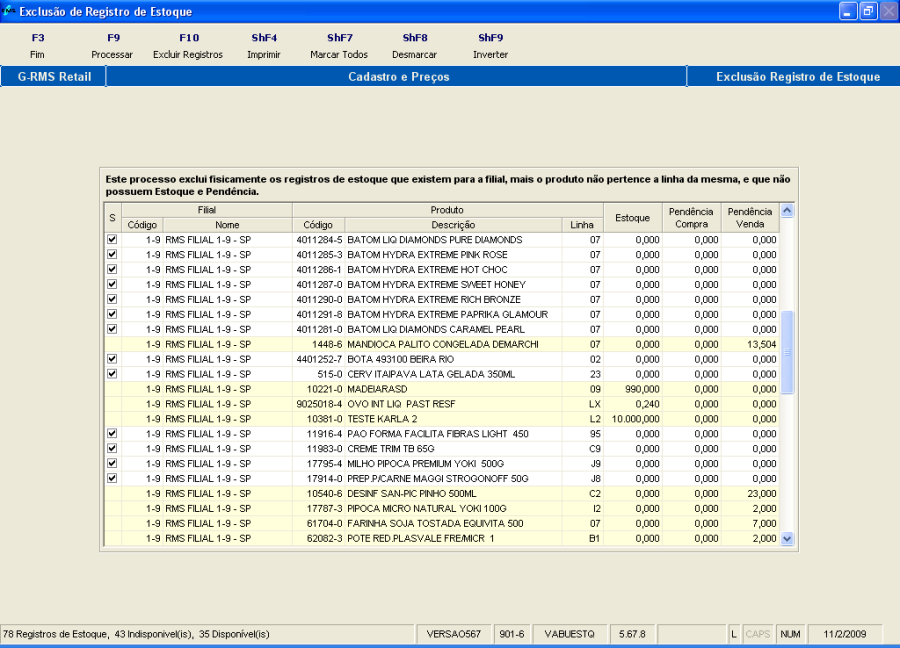Click the F3 Fim toolbar button
This screenshot has width=900, height=648.
[37, 46]
